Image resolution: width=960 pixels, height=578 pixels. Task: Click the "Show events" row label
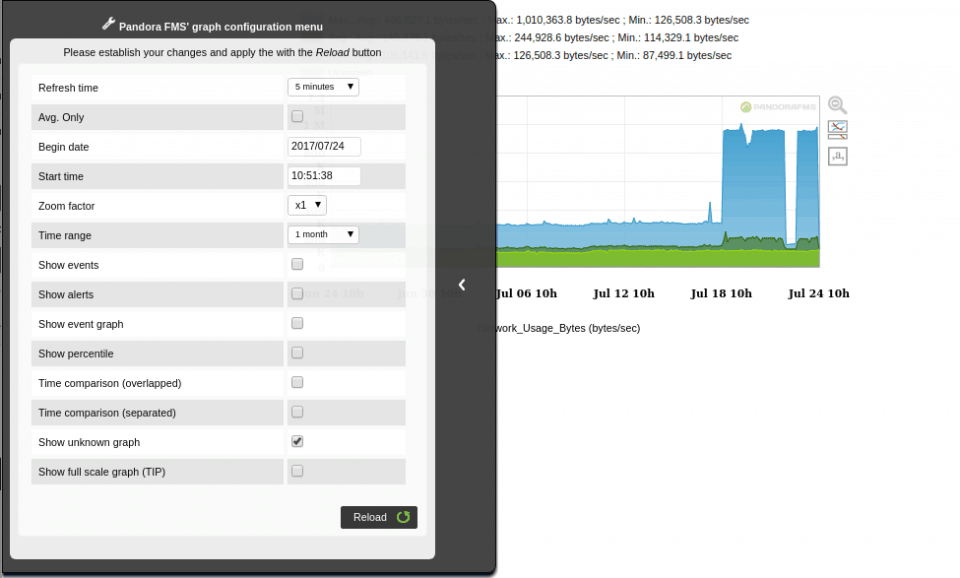tap(69, 265)
